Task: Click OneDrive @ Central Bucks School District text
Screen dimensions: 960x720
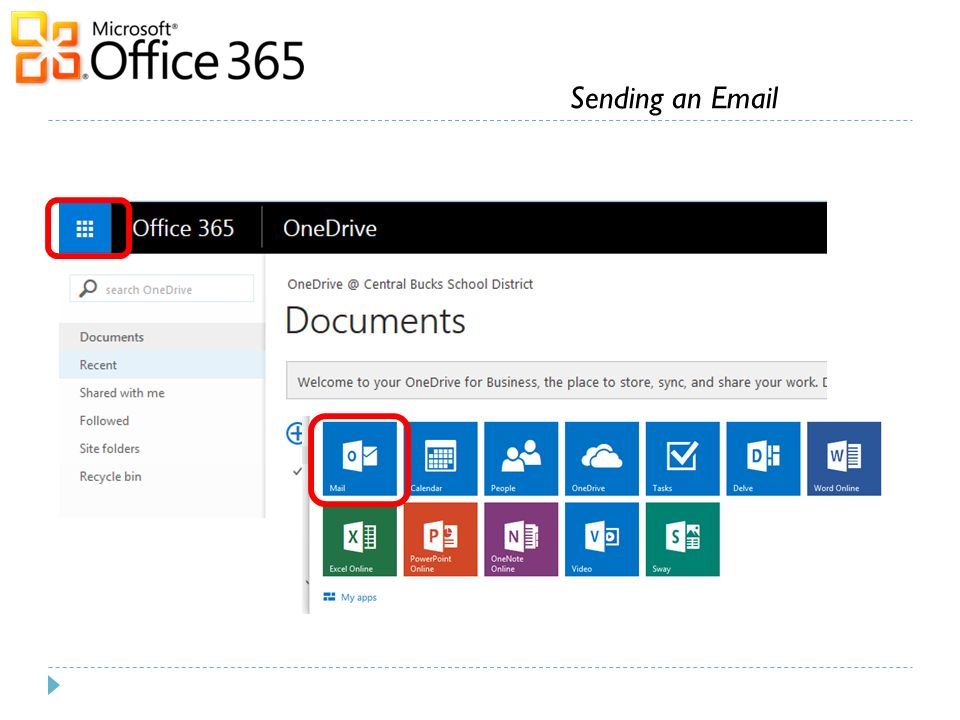Action: (x=410, y=284)
